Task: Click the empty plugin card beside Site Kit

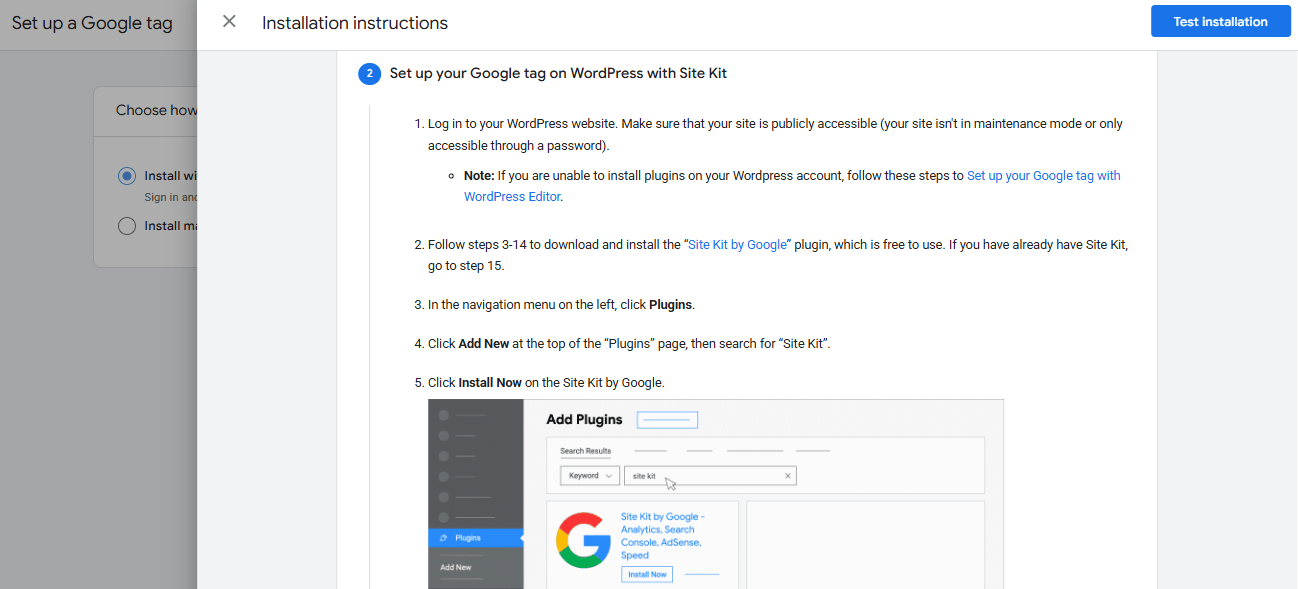Action: click(864, 544)
